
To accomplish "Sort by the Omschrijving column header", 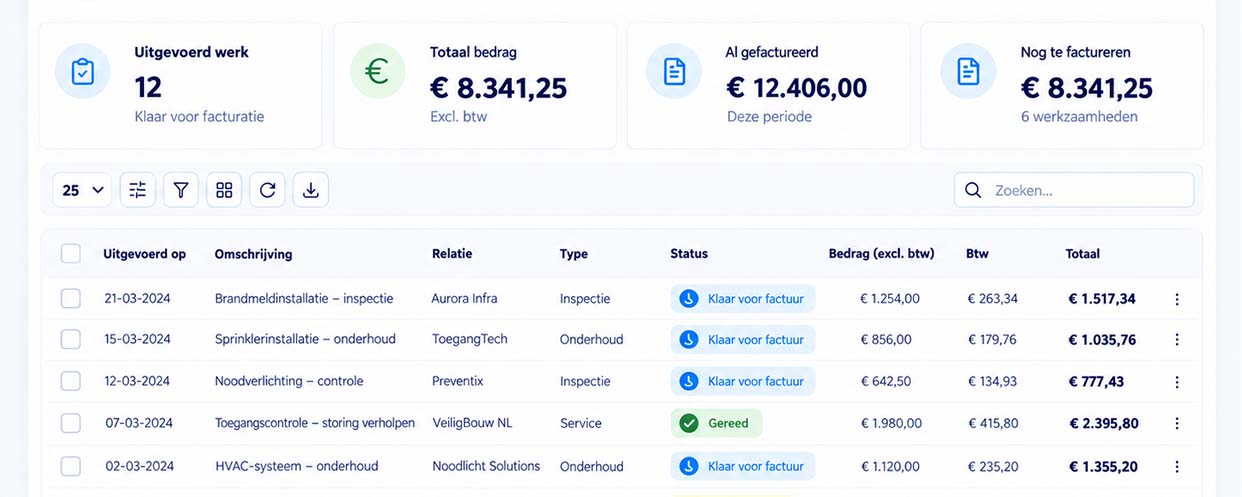I will coord(254,254).
